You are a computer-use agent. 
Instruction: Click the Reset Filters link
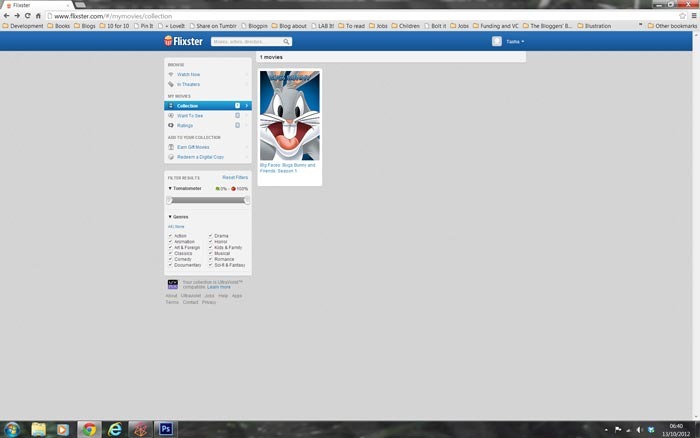[x=235, y=177]
